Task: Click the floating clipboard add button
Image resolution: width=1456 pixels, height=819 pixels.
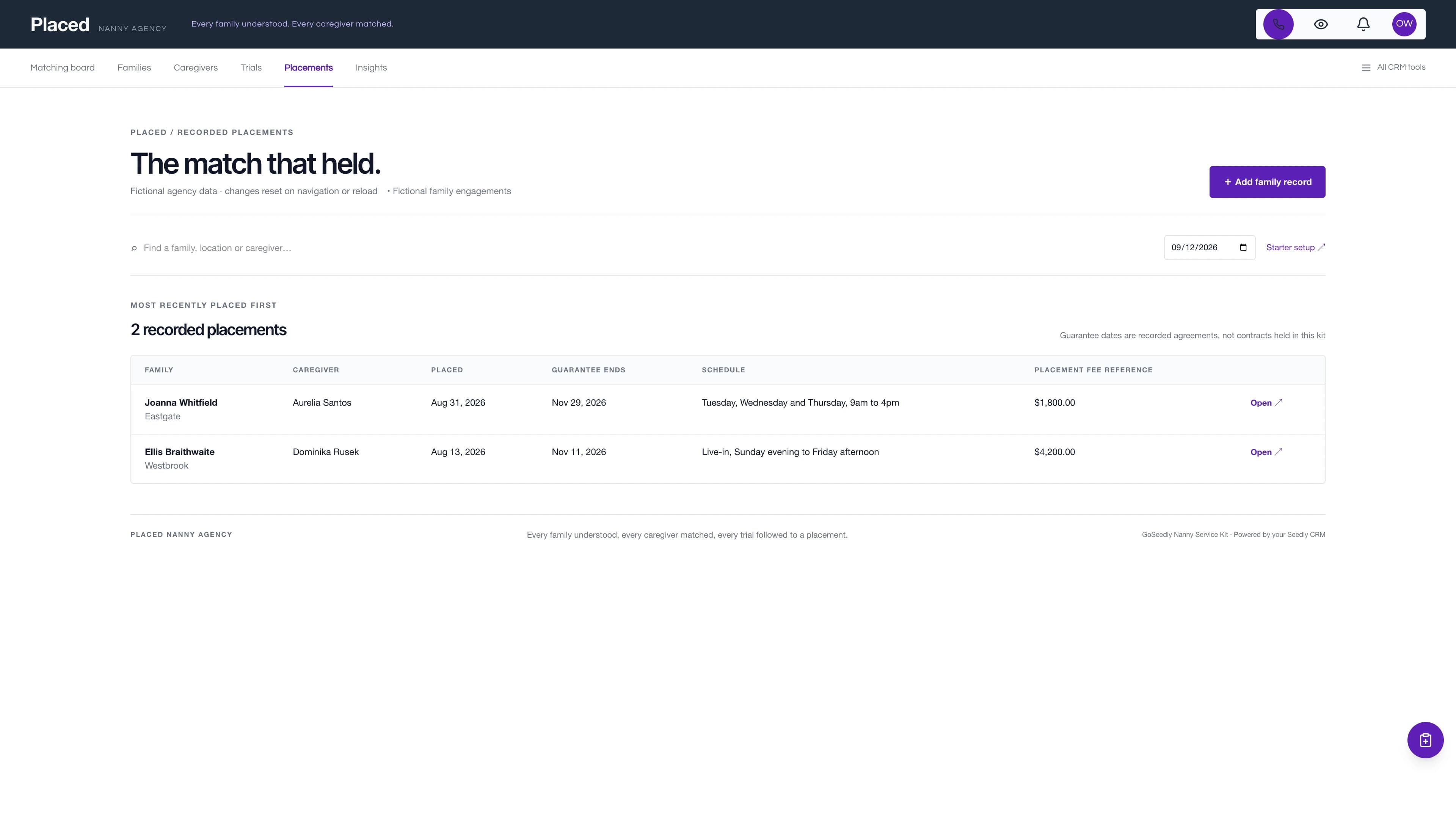Action: (x=1425, y=740)
